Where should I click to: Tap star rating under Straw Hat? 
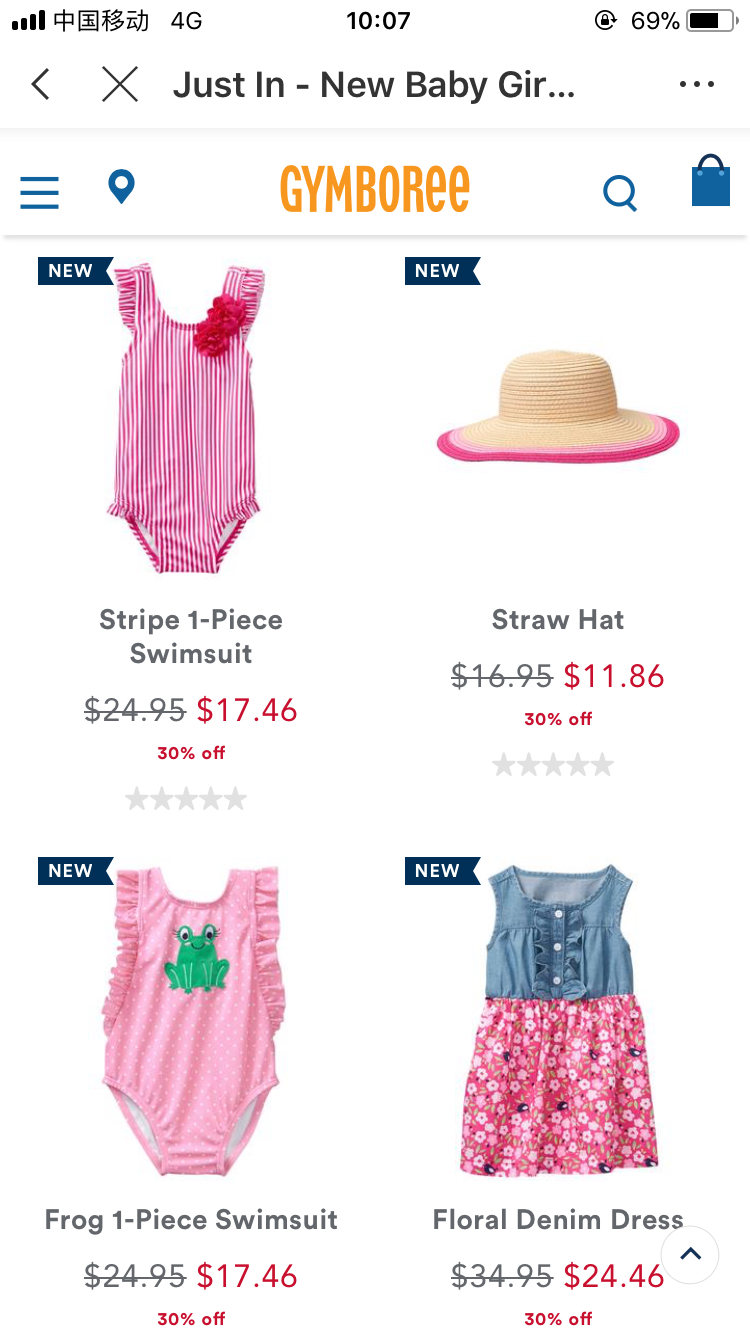tap(553, 766)
